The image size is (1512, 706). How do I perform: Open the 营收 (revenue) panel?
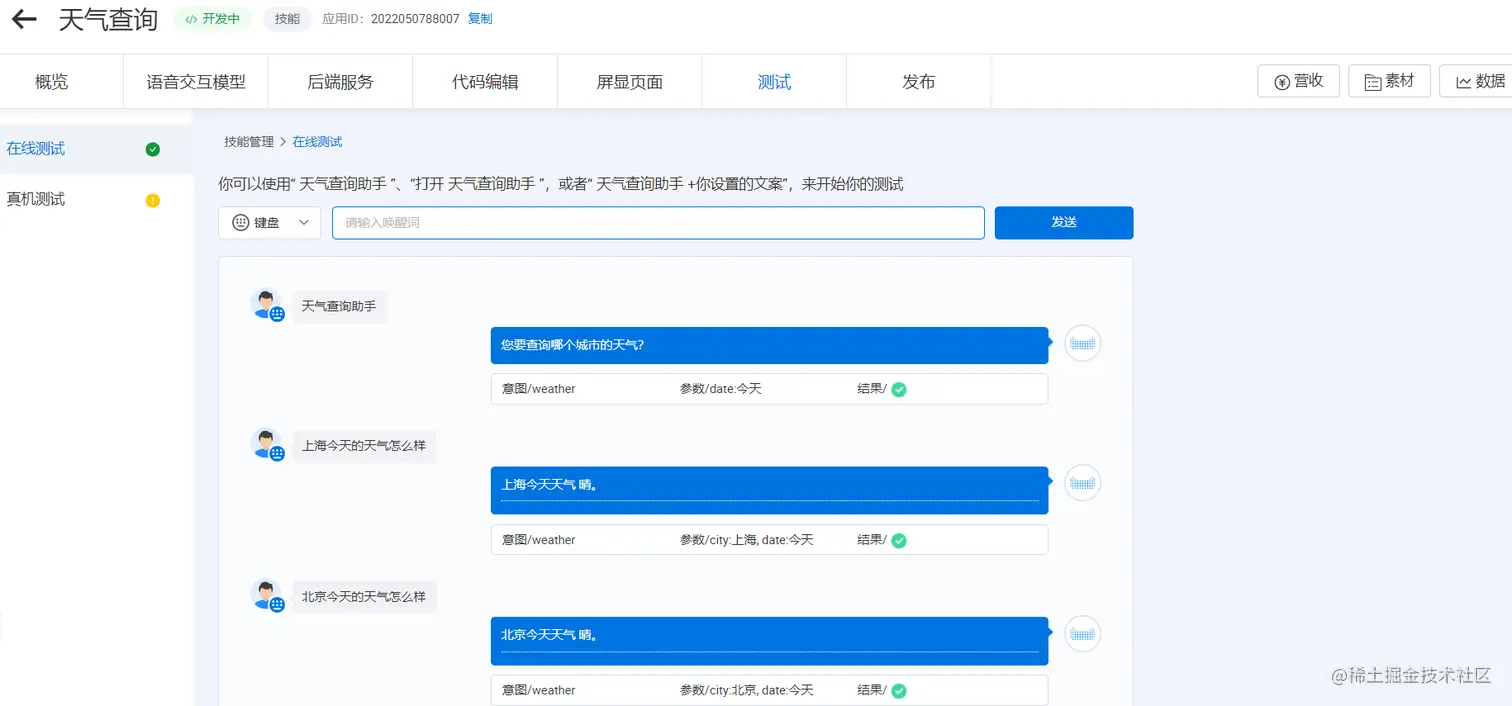coord(1298,81)
